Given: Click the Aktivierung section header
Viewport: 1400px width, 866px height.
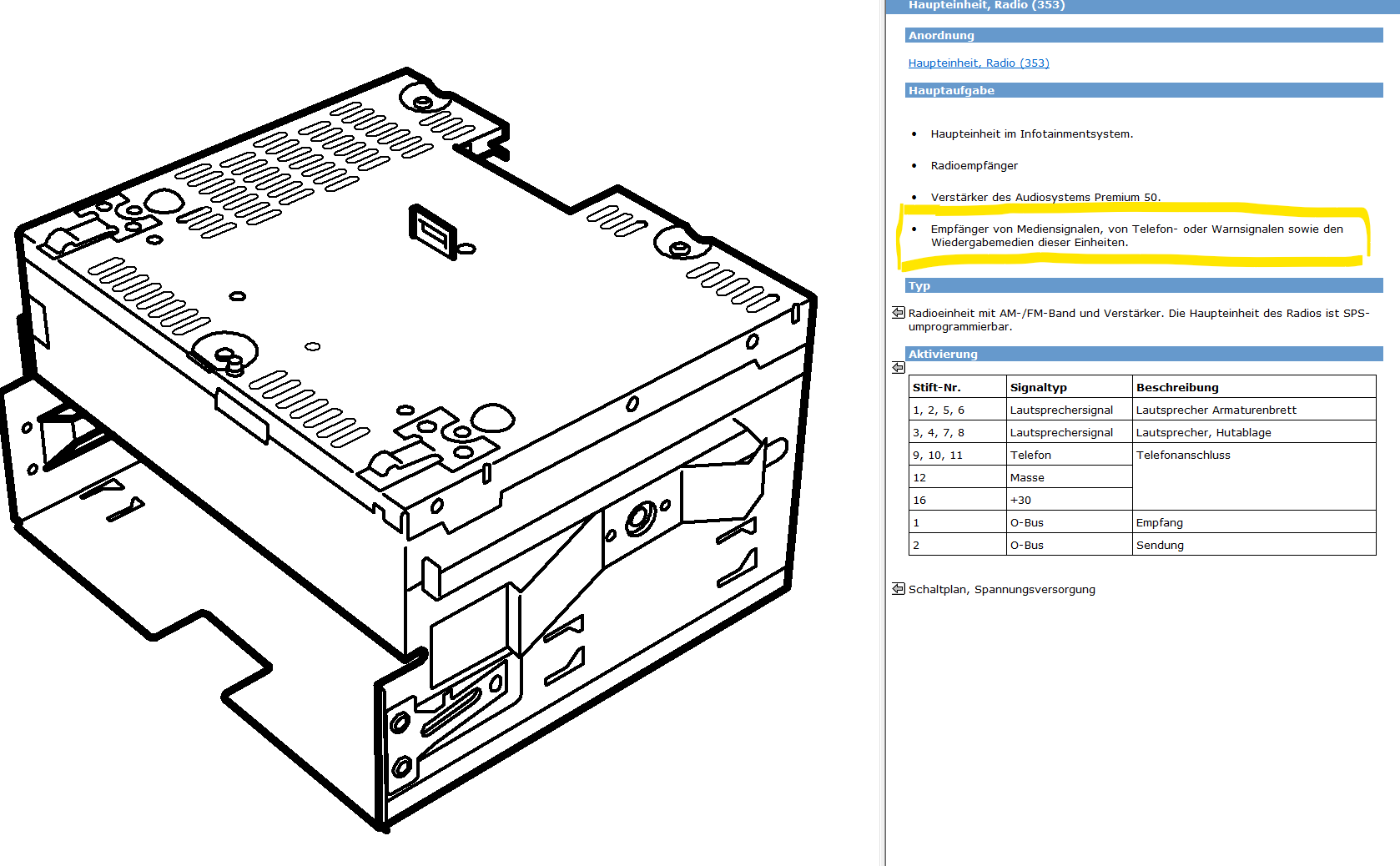Looking at the screenshot, I should pyautogui.click(x=1144, y=354).
